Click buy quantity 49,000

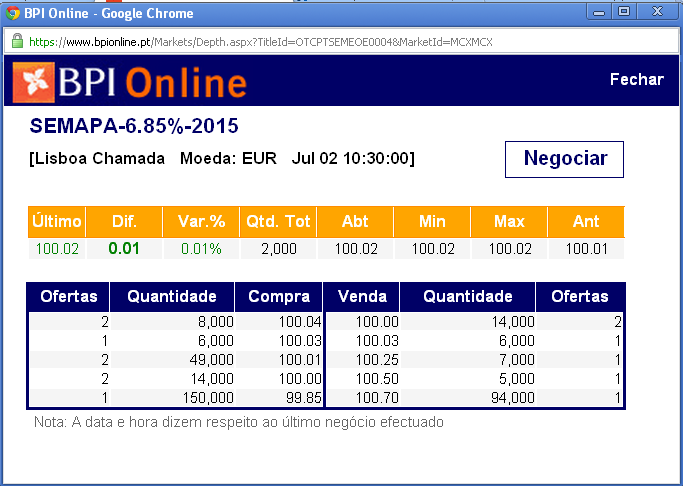point(211,360)
